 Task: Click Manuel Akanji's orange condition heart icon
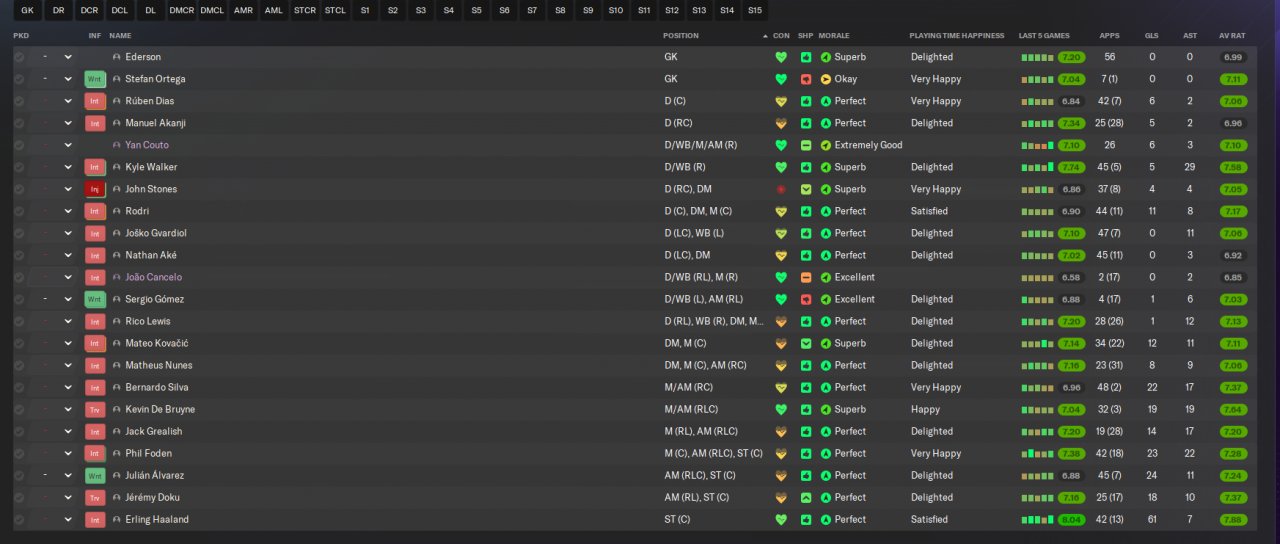(781, 123)
